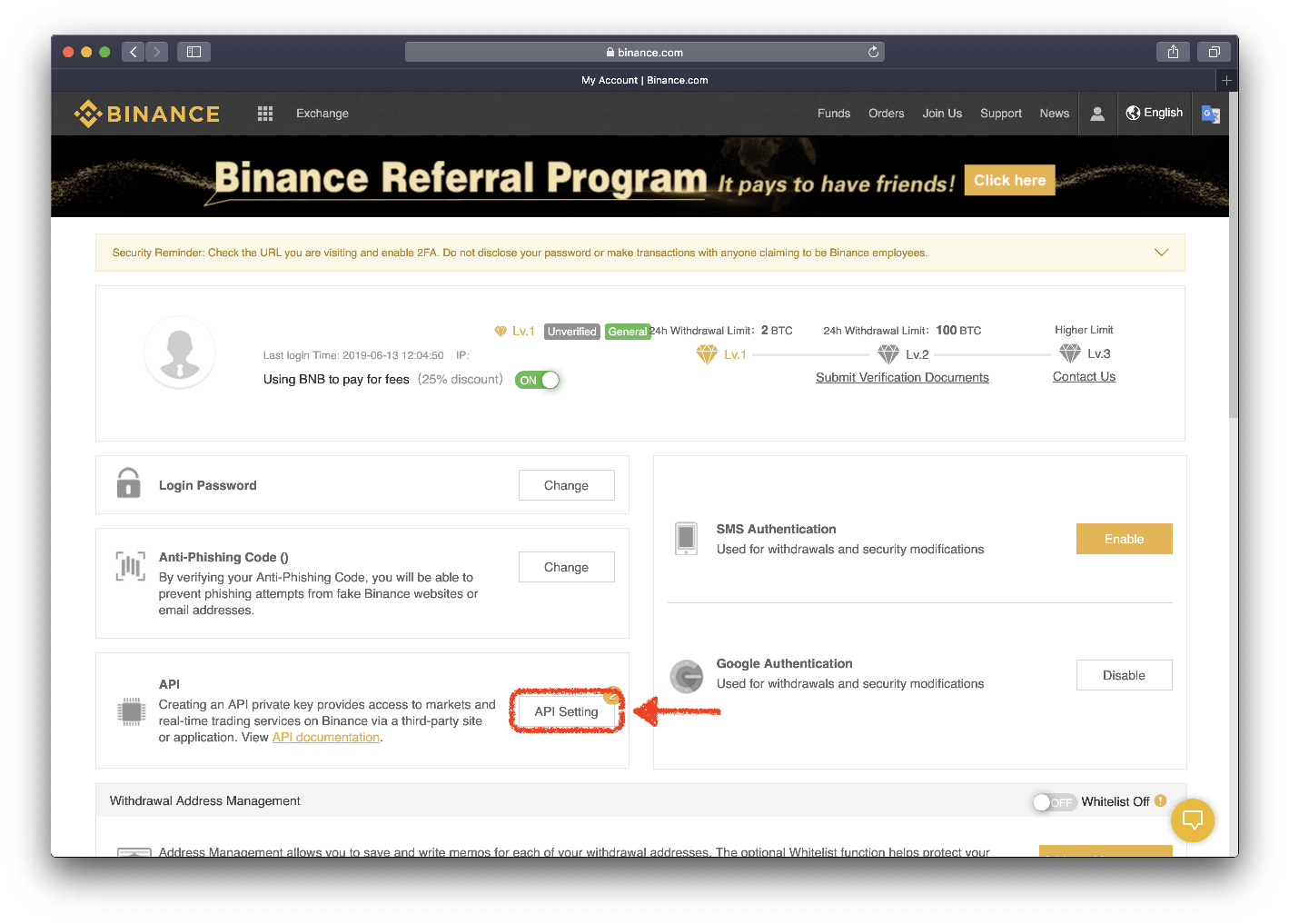Open the News menu item

pyautogui.click(x=1055, y=114)
